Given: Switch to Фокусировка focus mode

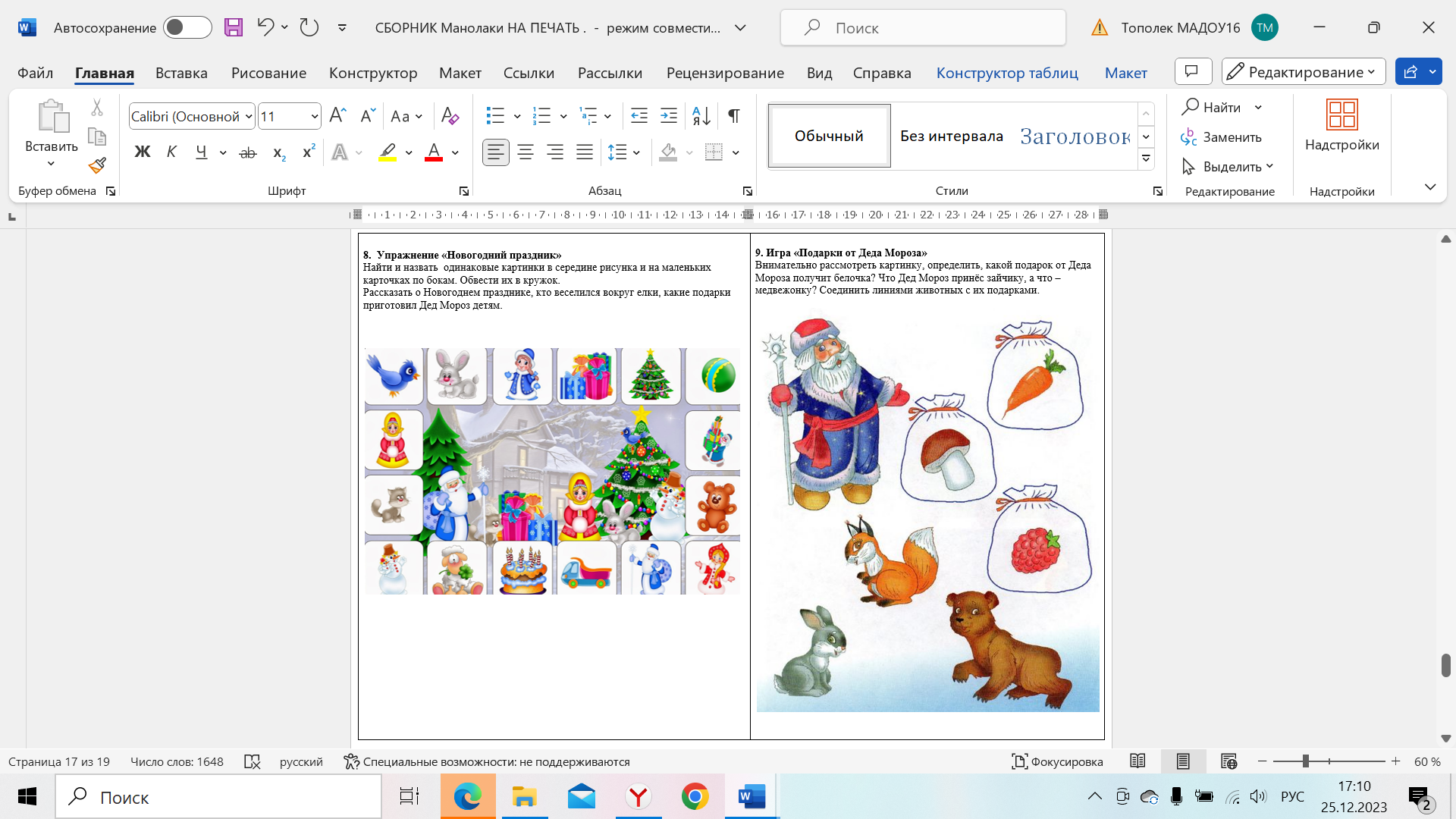Looking at the screenshot, I should coord(1057,761).
